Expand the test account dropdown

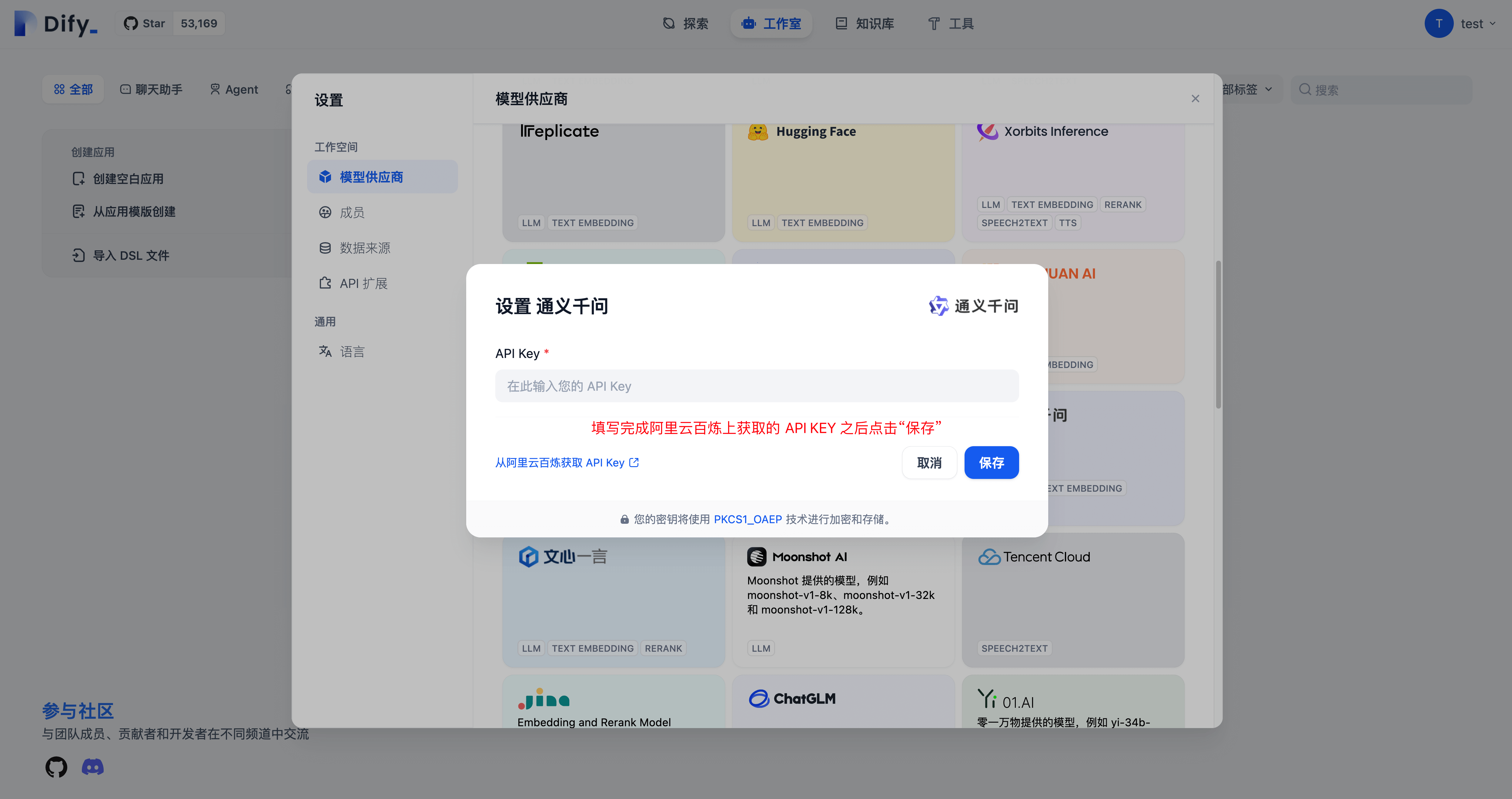(x=1492, y=23)
